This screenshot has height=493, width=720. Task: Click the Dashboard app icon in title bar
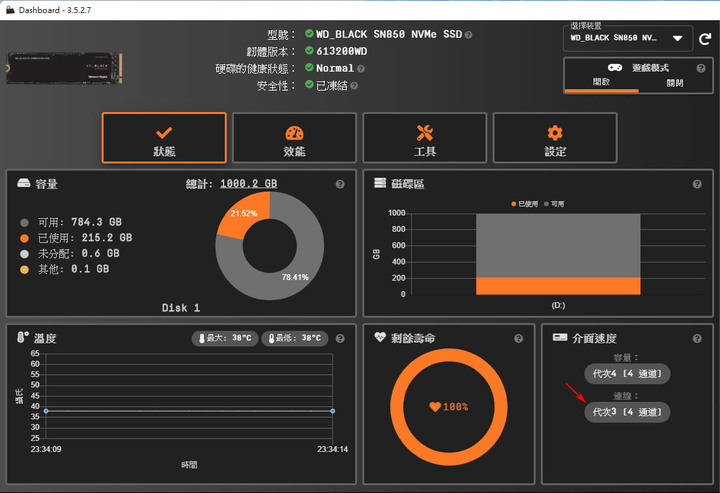10,10
